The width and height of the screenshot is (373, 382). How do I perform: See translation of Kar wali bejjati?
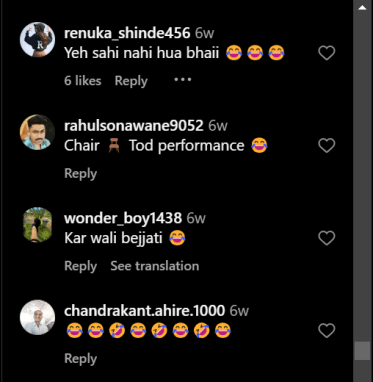pos(155,266)
